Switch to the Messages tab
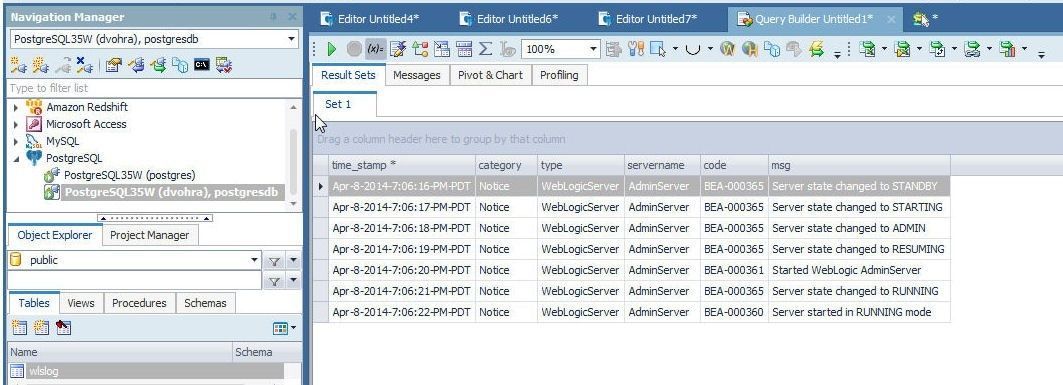 coord(416,75)
